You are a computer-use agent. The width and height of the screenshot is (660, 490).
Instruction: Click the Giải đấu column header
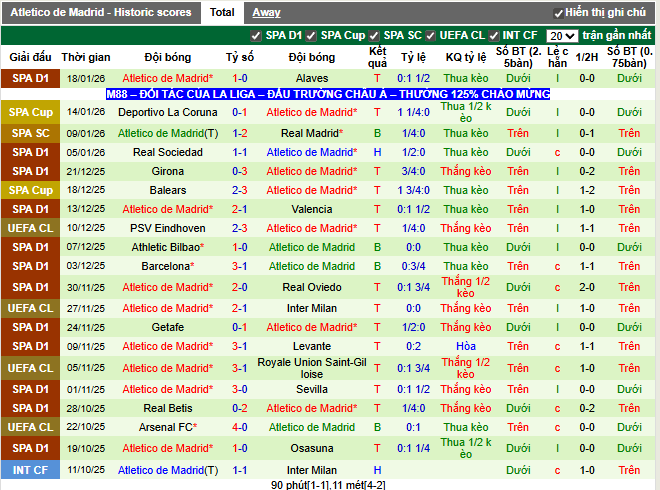(30, 57)
